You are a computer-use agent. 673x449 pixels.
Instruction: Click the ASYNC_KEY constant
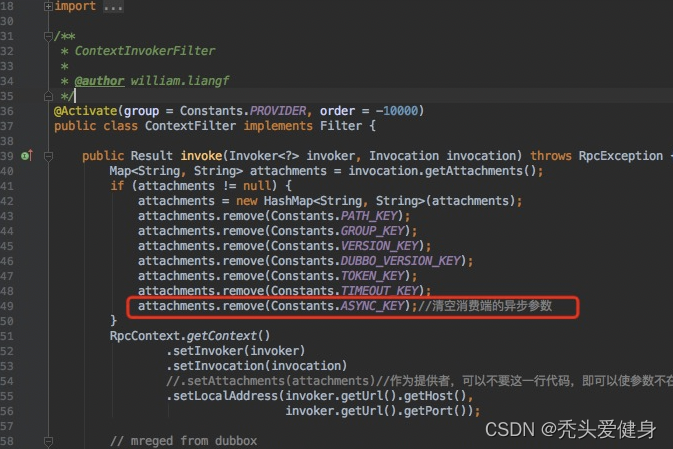pyautogui.click(x=376, y=306)
